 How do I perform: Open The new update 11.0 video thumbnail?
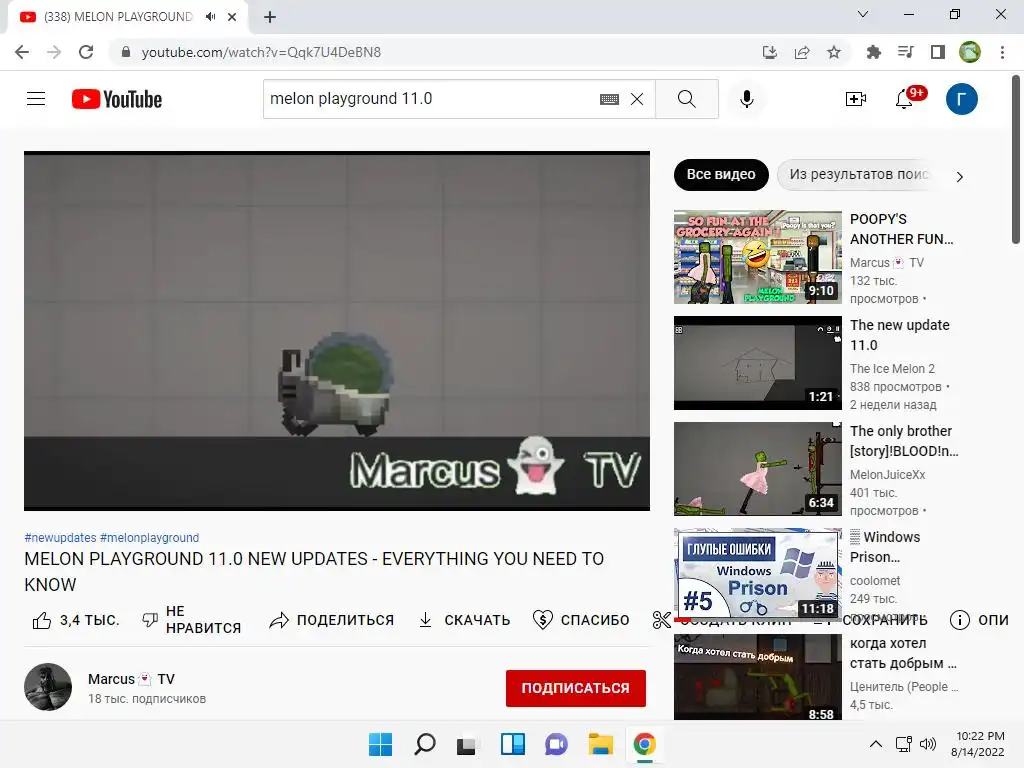(758, 363)
